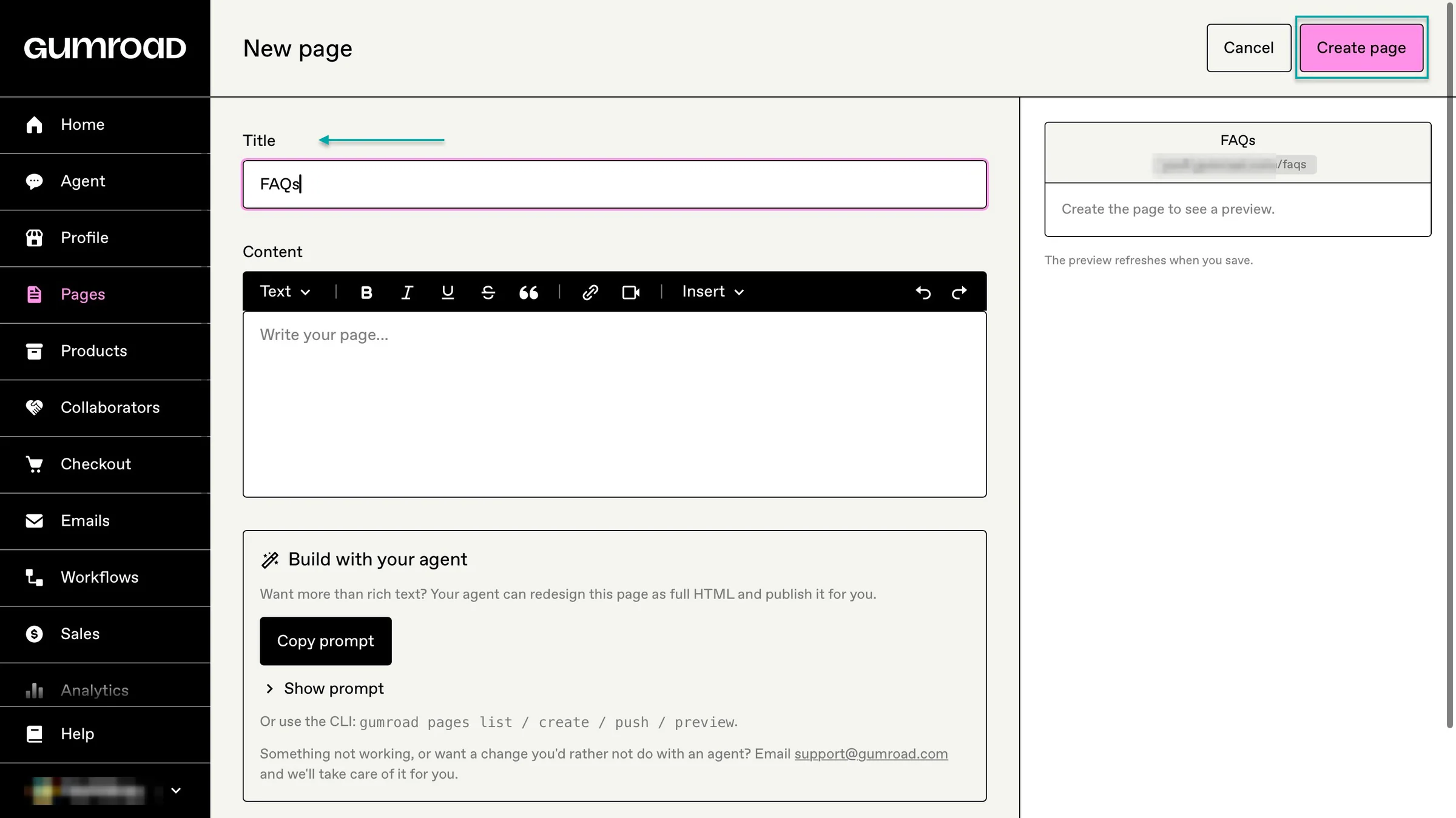Screen dimensions: 1456x818
Task: Open the Workflows section
Action: 105,577
